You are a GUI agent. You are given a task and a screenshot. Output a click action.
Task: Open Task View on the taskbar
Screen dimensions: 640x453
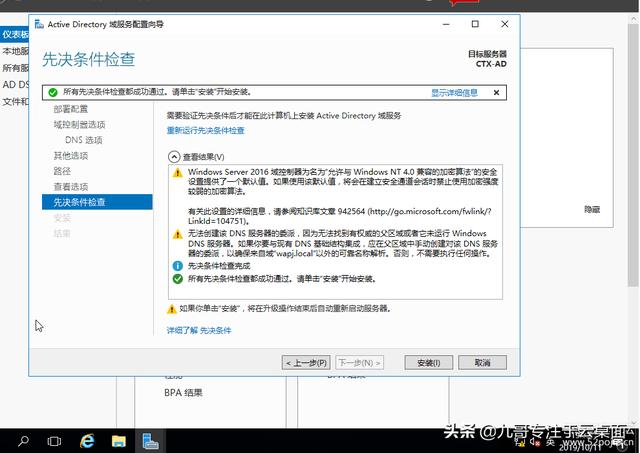tap(54, 441)
